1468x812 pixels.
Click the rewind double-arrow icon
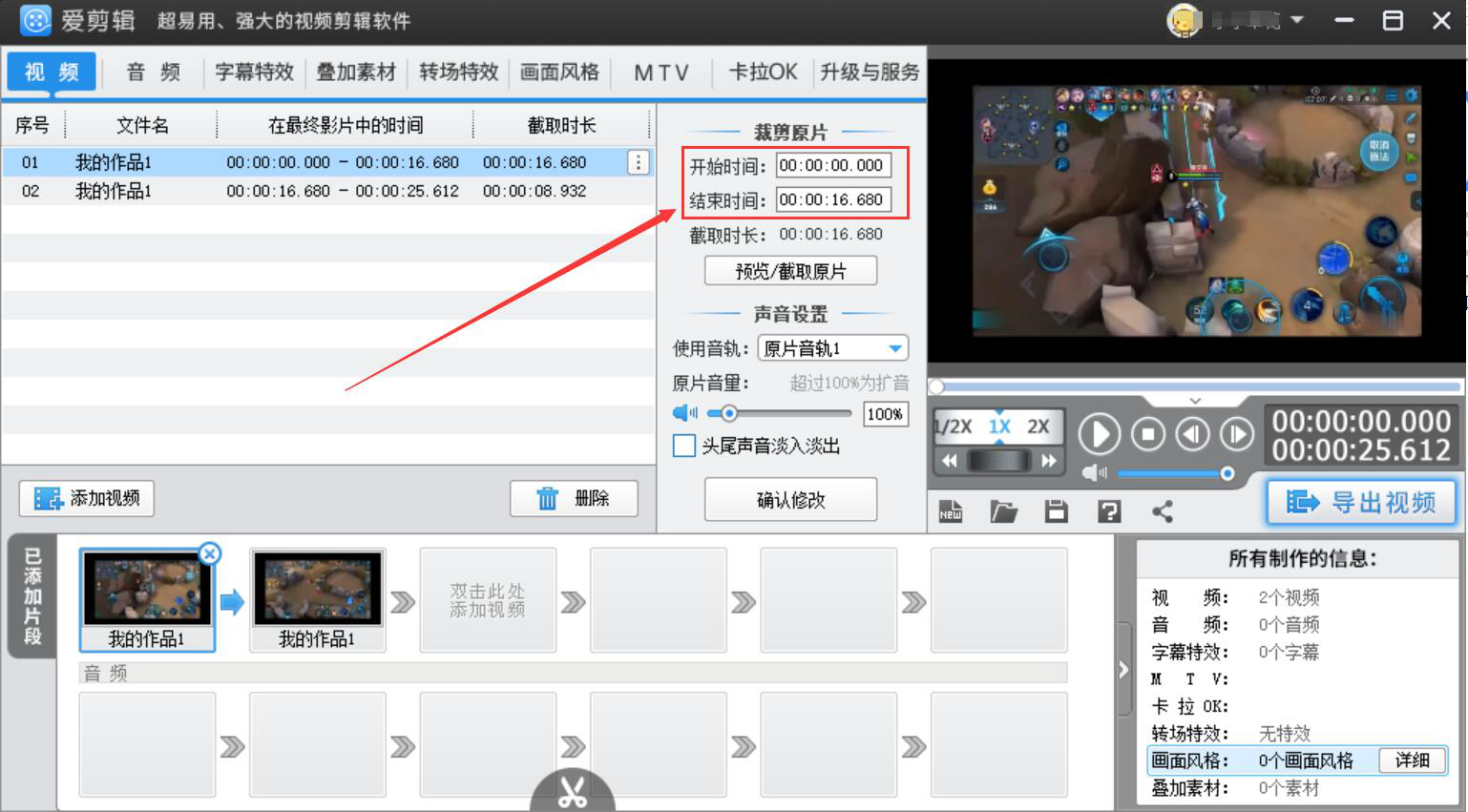click(950, 461)
